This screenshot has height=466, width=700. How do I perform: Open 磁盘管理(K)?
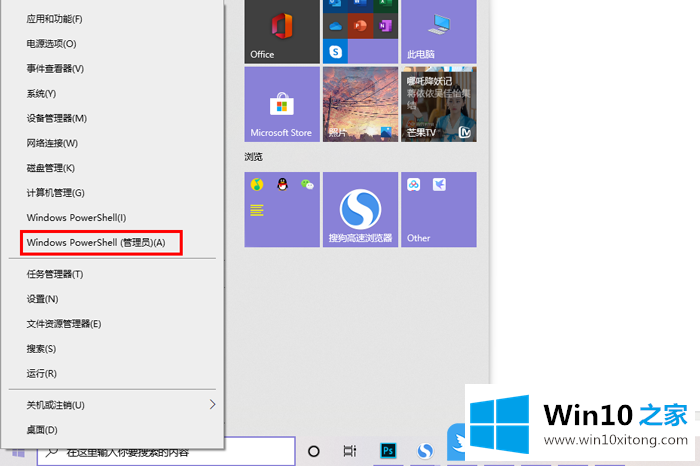point(112,168)
